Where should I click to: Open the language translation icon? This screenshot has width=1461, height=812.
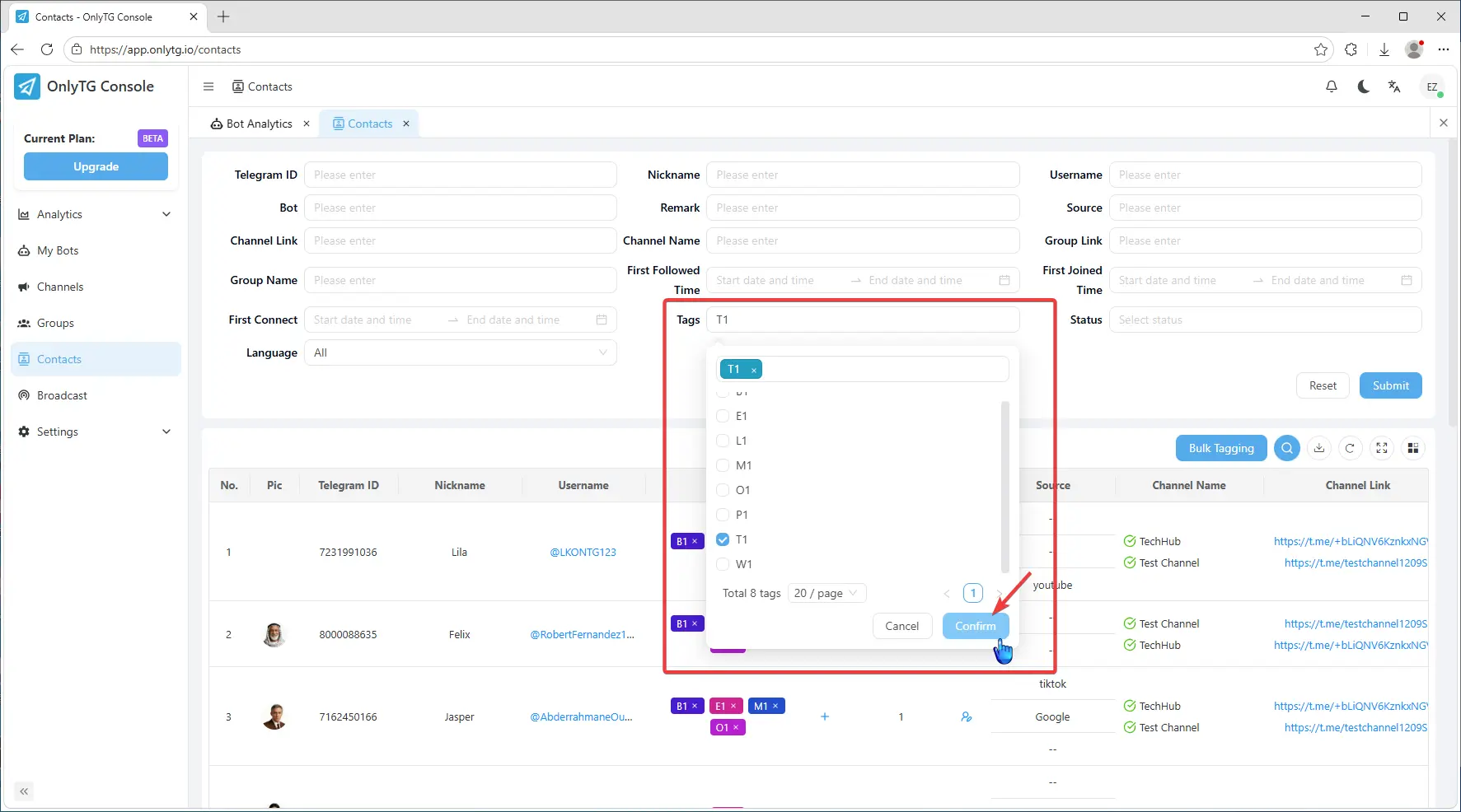pos(1394,86)
